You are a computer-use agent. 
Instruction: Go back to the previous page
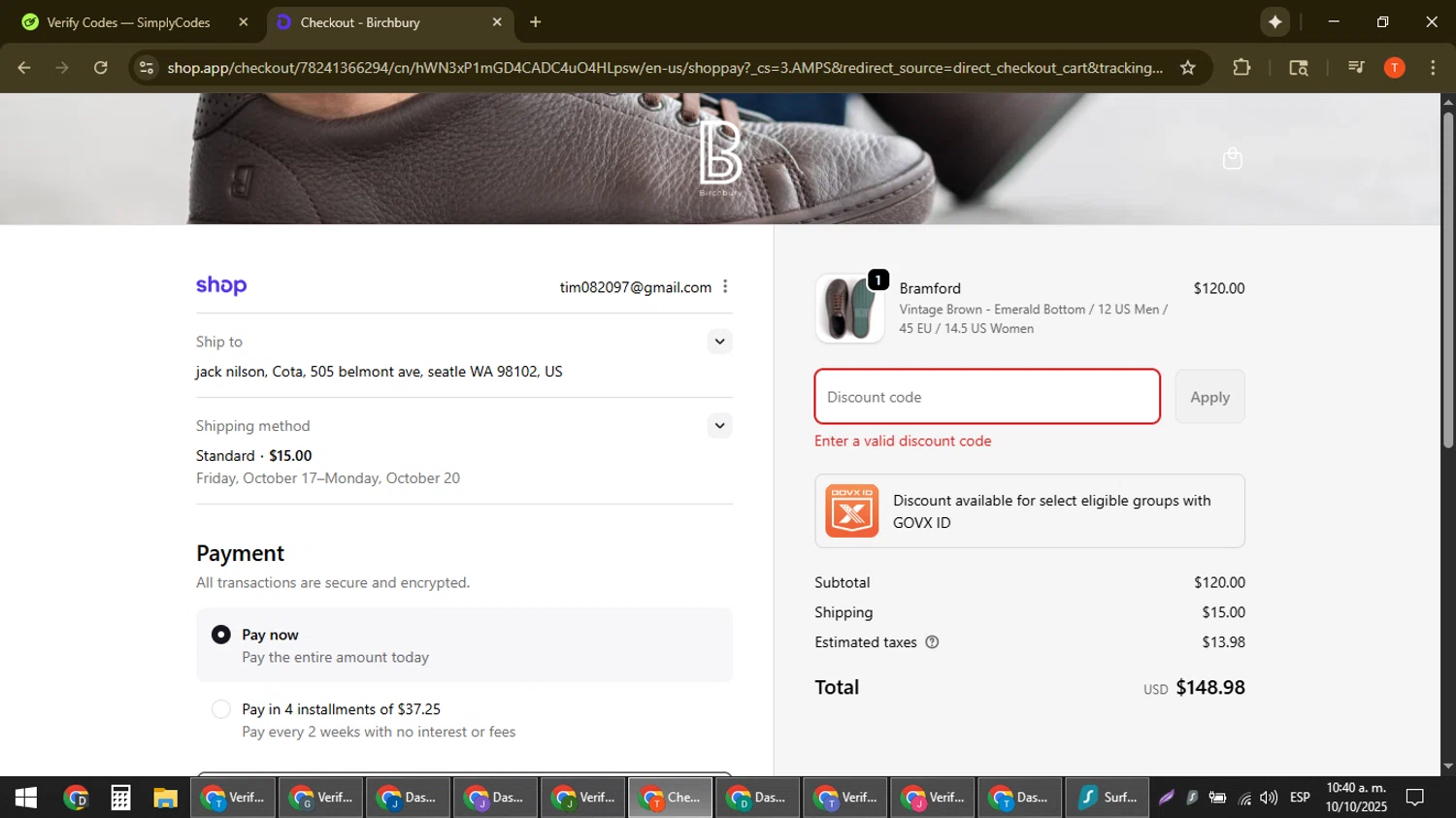click(24, 68)
